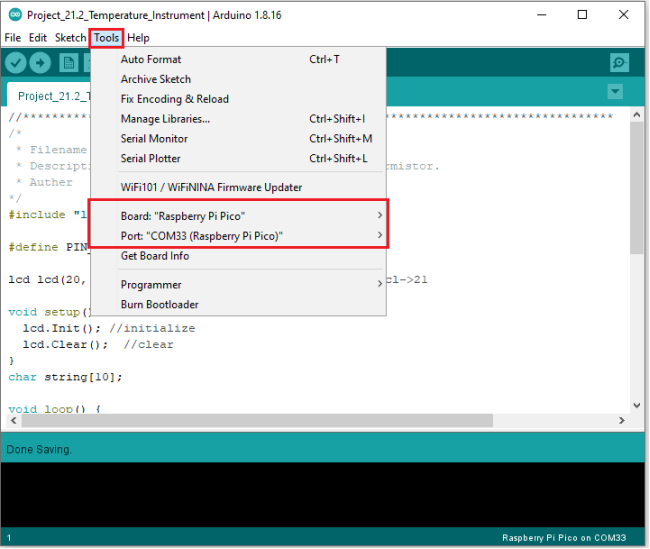This screenshot has height=549, width=650.
Task: Open the Serial Monitor magnifier icon
Action: [x=619, y=63]
